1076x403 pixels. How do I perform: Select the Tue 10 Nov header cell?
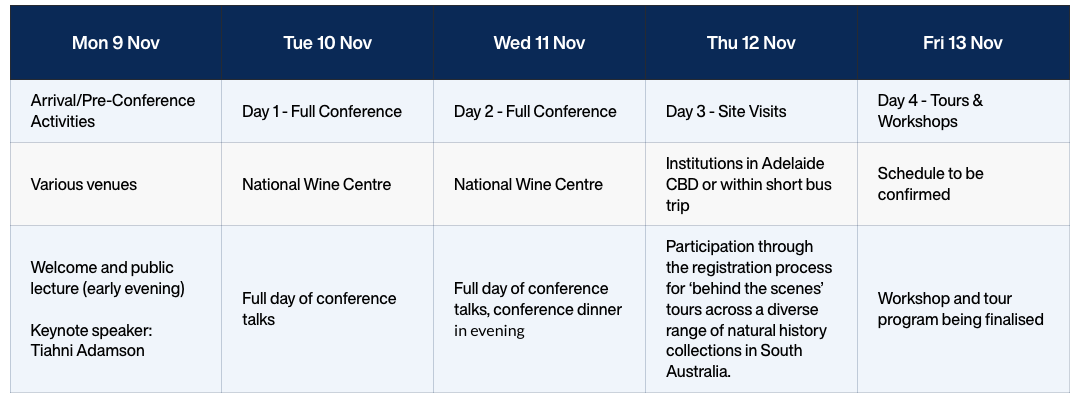[327, 43]
